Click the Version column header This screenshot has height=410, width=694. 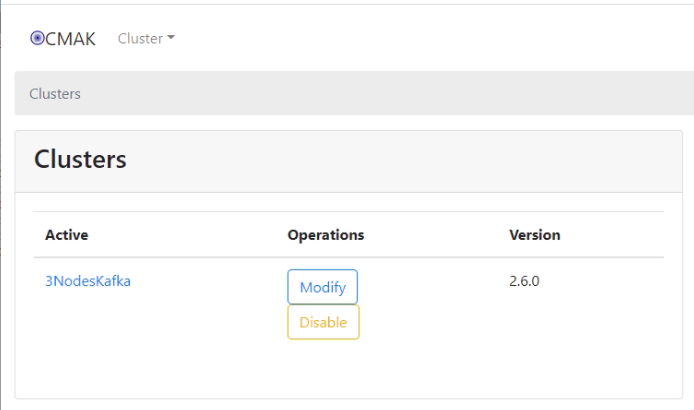coord(535,235)
